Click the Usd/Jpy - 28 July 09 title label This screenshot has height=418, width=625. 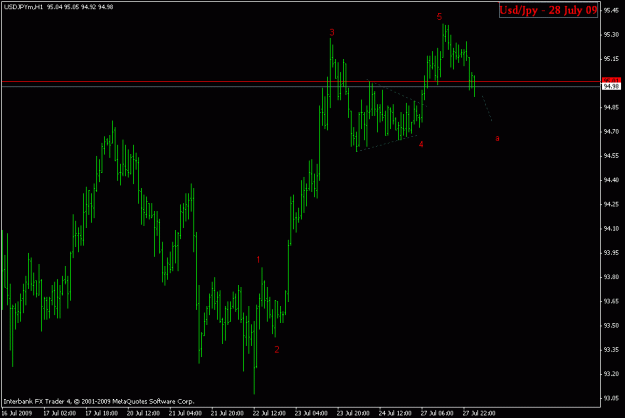(x=548, y=10)
